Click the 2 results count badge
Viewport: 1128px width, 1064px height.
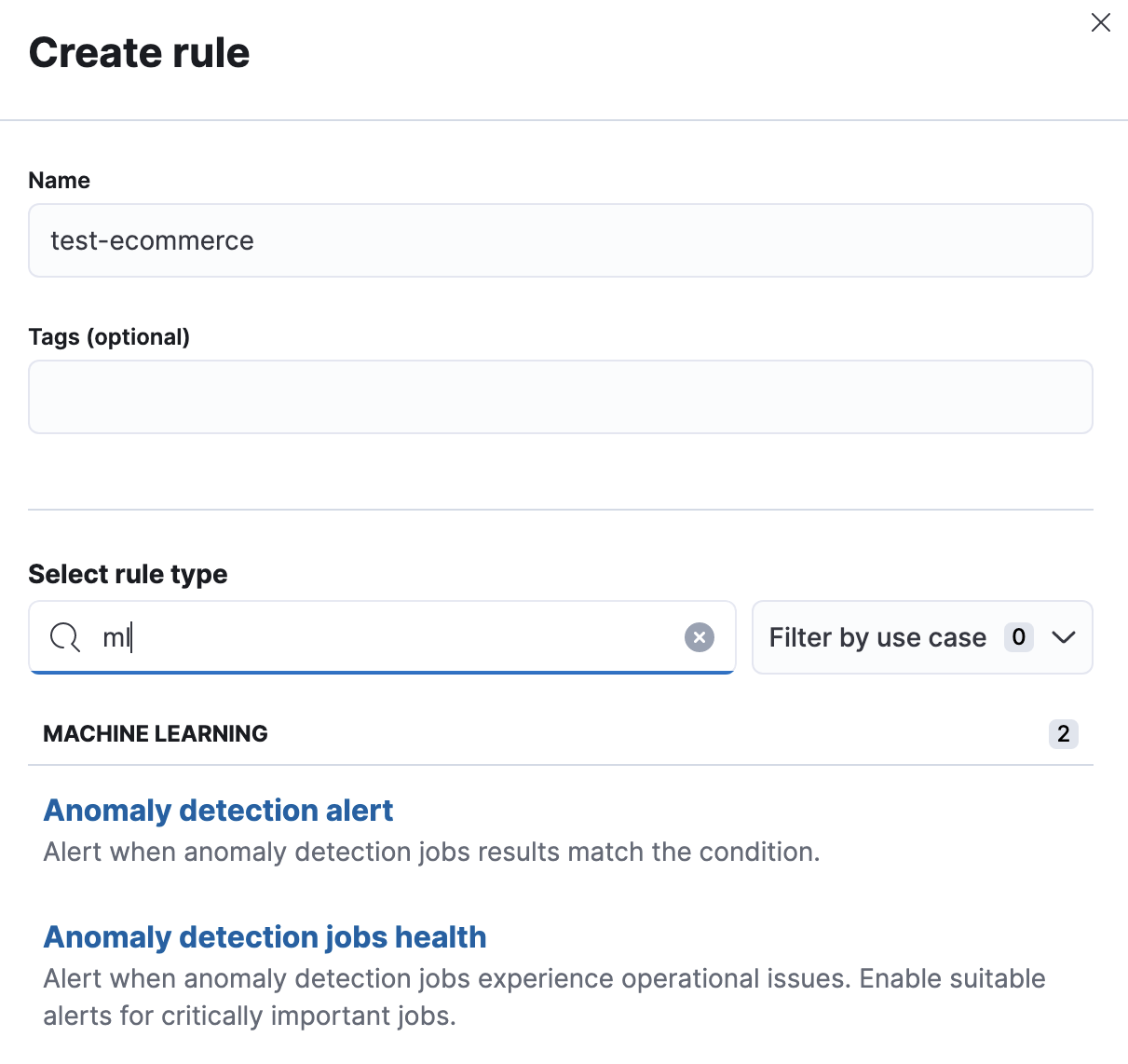[x=1063, y=734]
